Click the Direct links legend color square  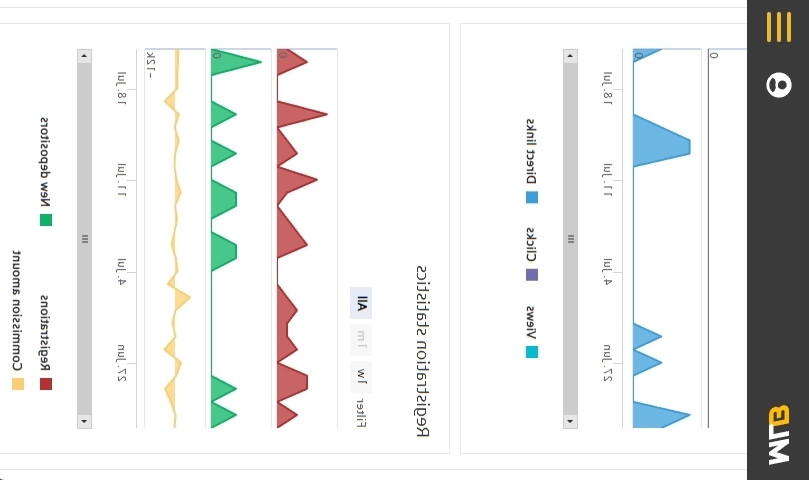tap(532, 197)
